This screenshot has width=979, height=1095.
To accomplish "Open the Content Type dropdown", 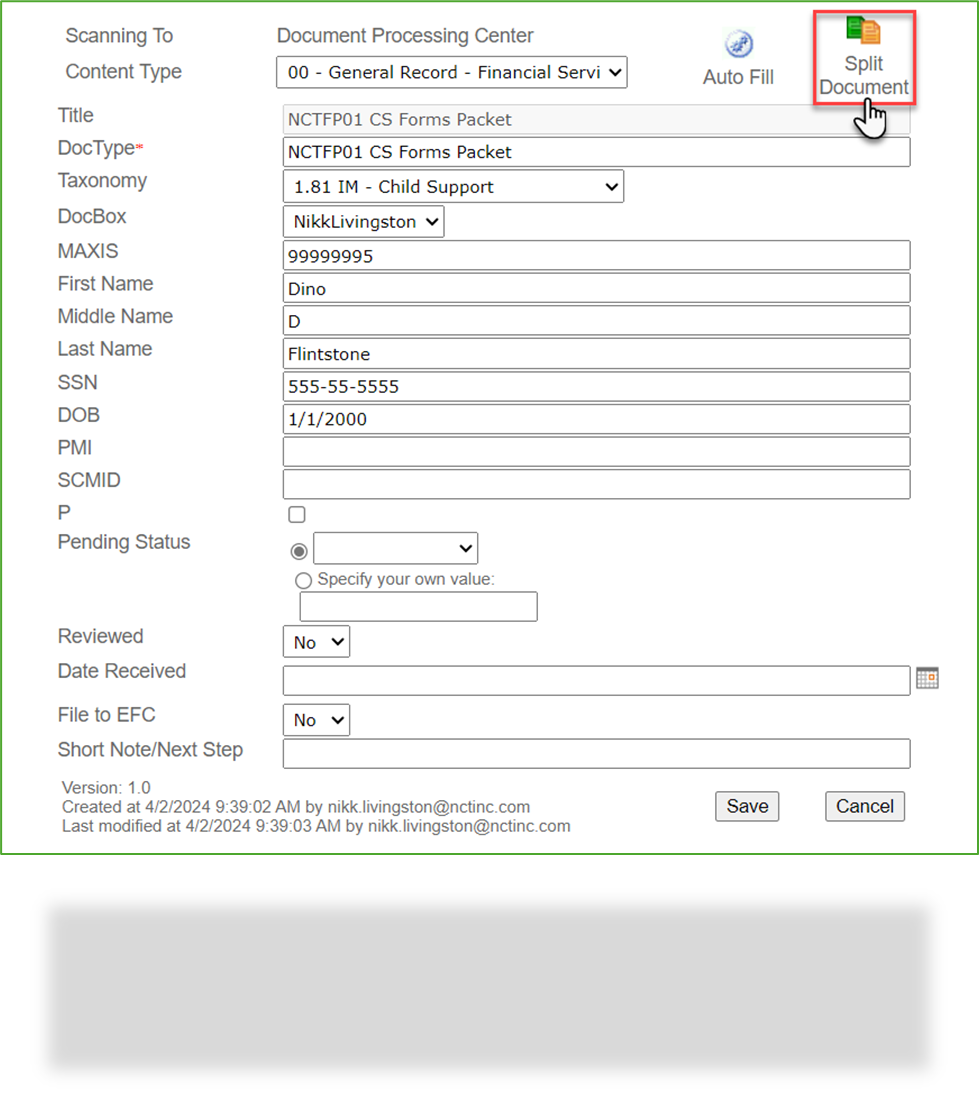I will click(451, 72).
